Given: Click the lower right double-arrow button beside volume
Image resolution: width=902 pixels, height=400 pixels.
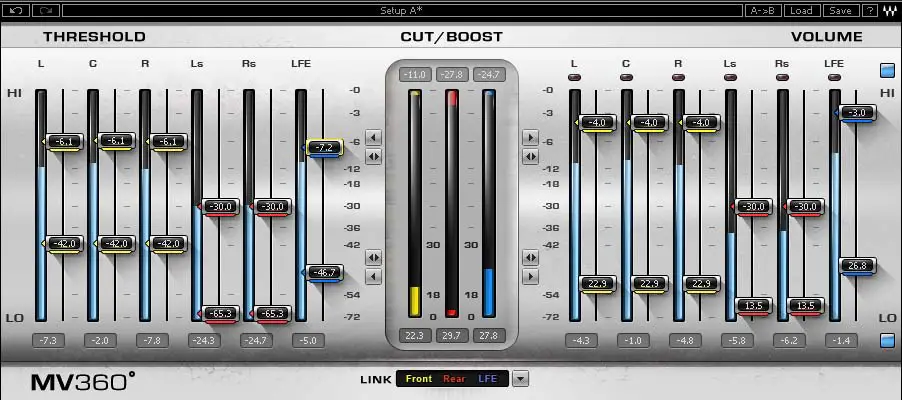Looking at the screenshot, I should [530, 257].
